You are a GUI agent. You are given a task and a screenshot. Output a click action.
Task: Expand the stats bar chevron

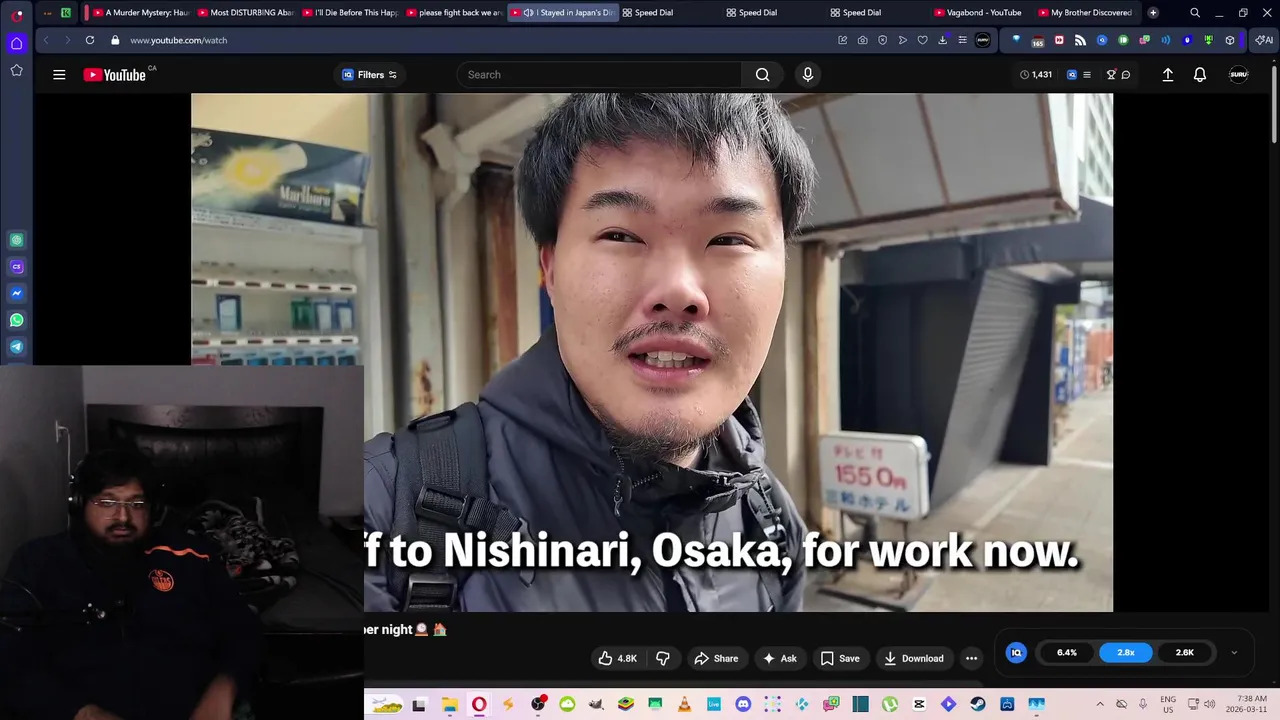point(1234,652)
